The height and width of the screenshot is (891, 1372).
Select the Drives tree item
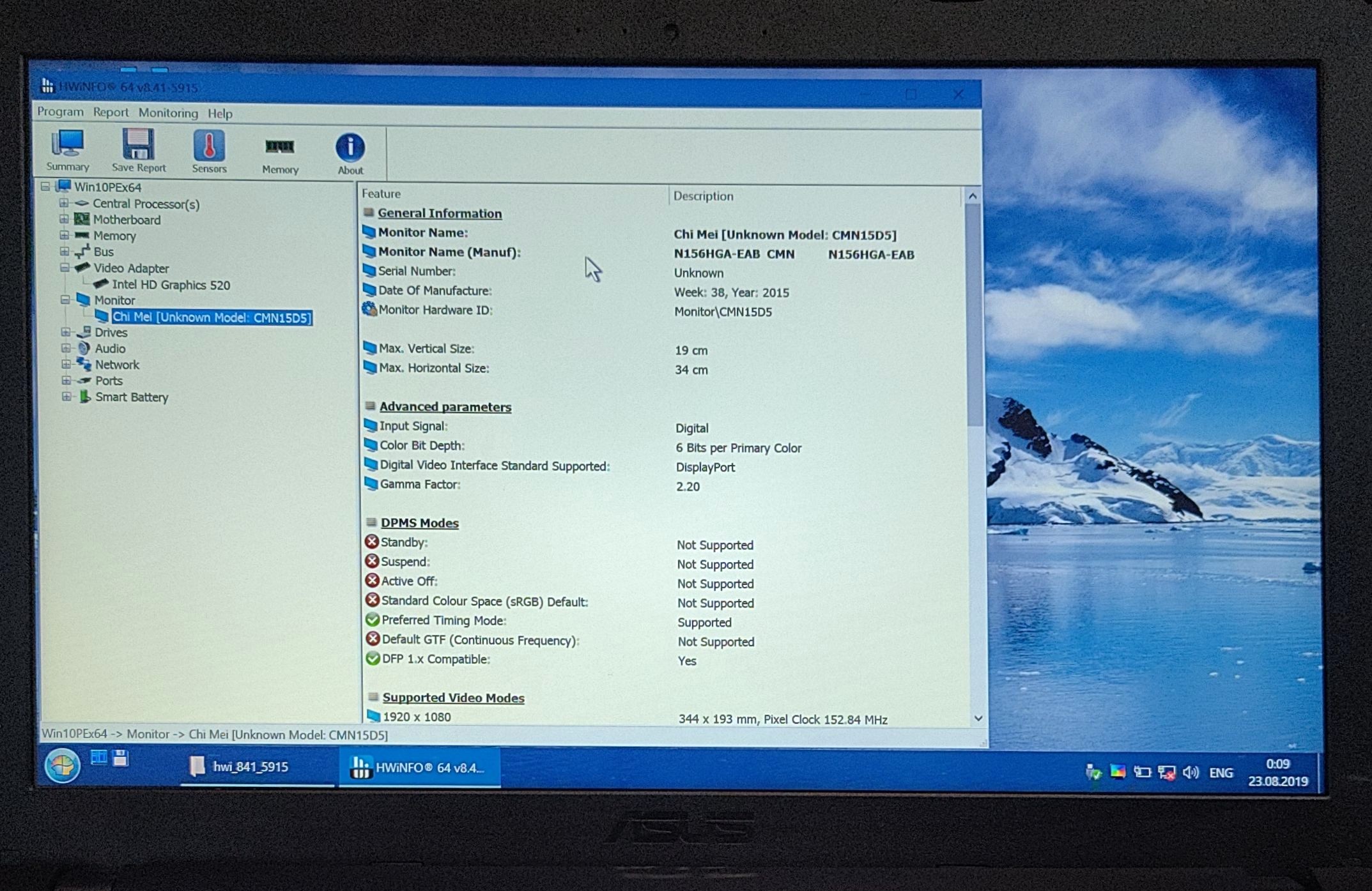(111, 332)
